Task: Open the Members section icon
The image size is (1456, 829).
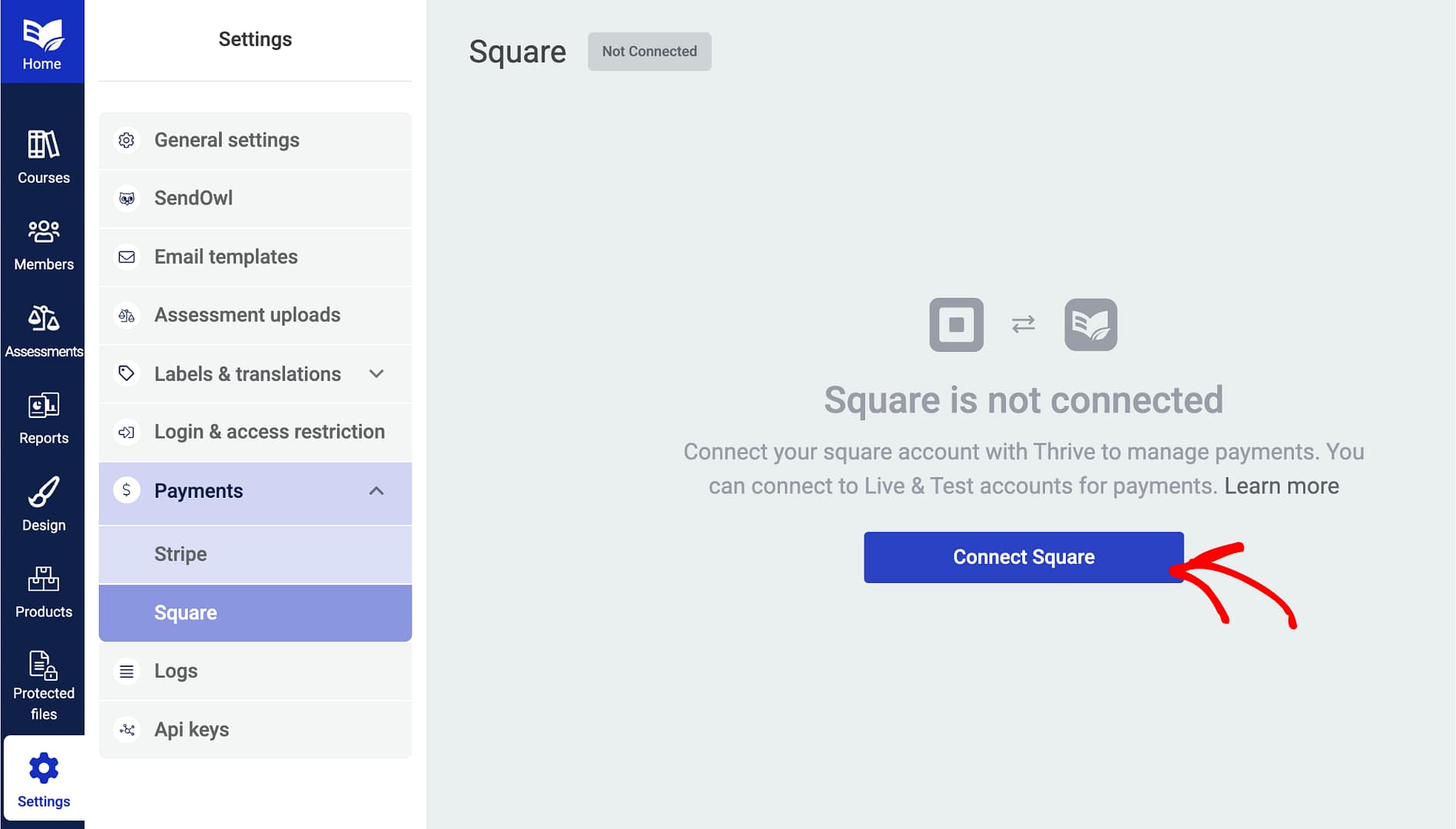Action: (42, 233)
